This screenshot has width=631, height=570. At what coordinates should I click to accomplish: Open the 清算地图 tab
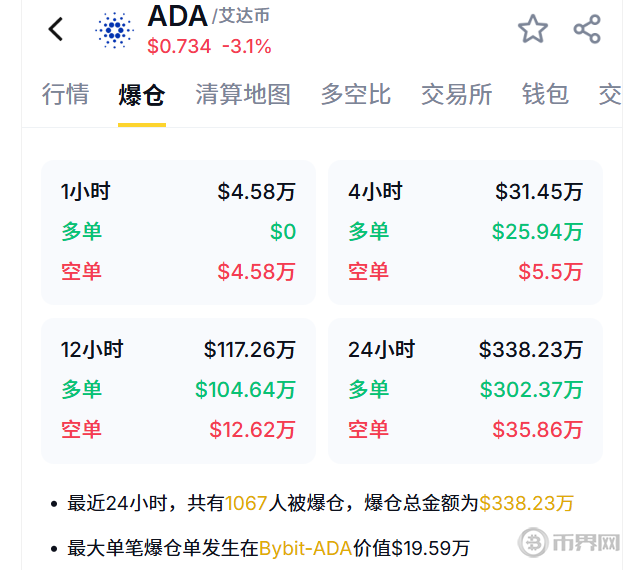[x=243, y=95]
